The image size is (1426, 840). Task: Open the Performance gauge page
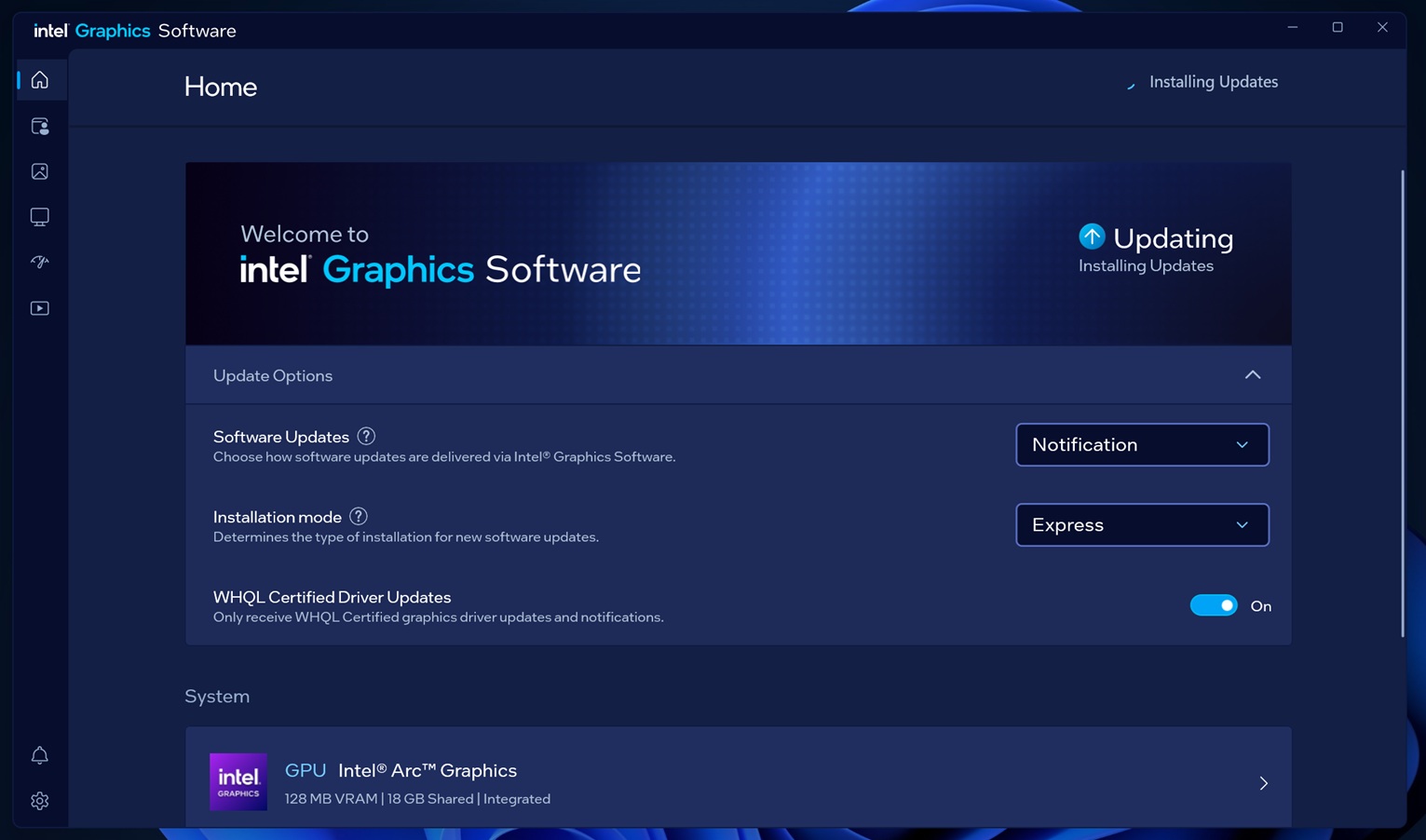pyautogui.click(x=40, y=263)
